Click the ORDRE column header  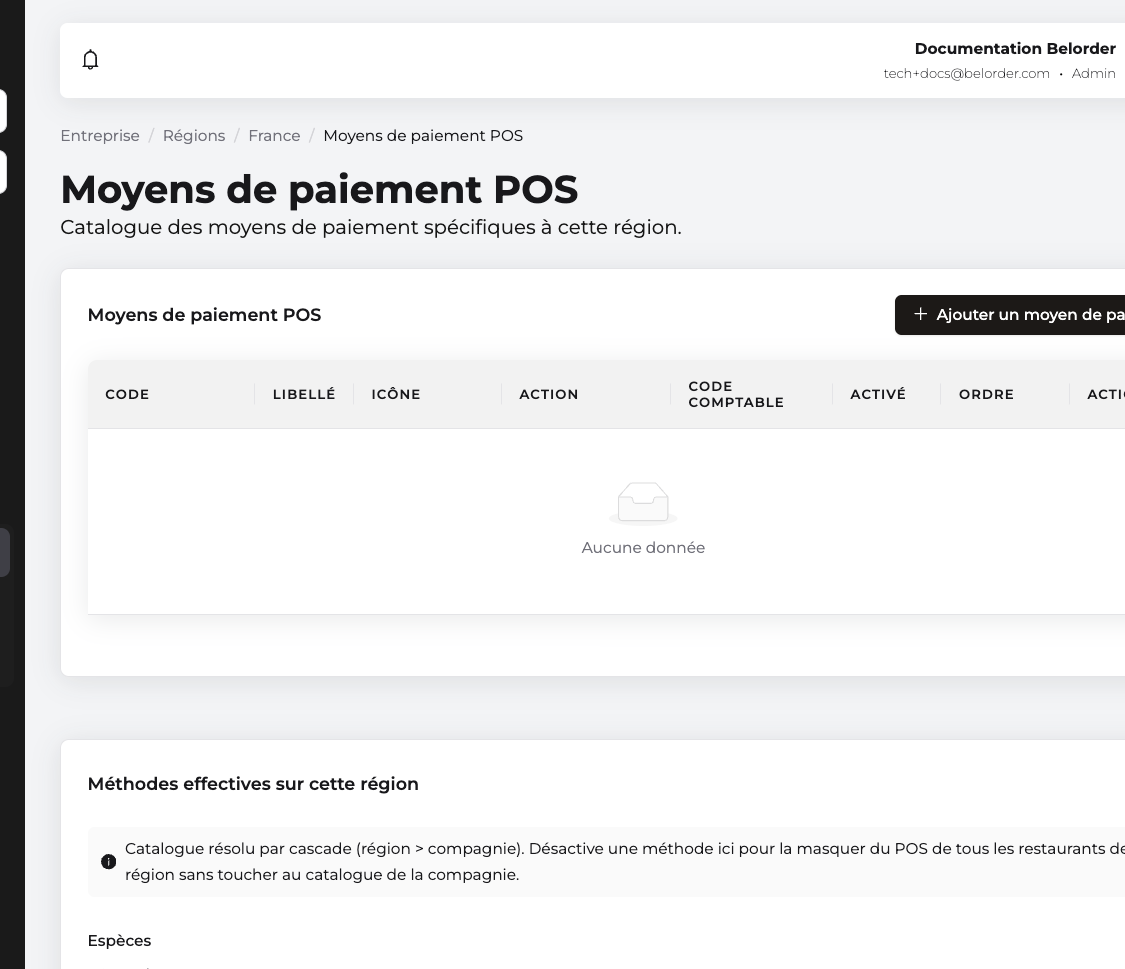point(987,394)
